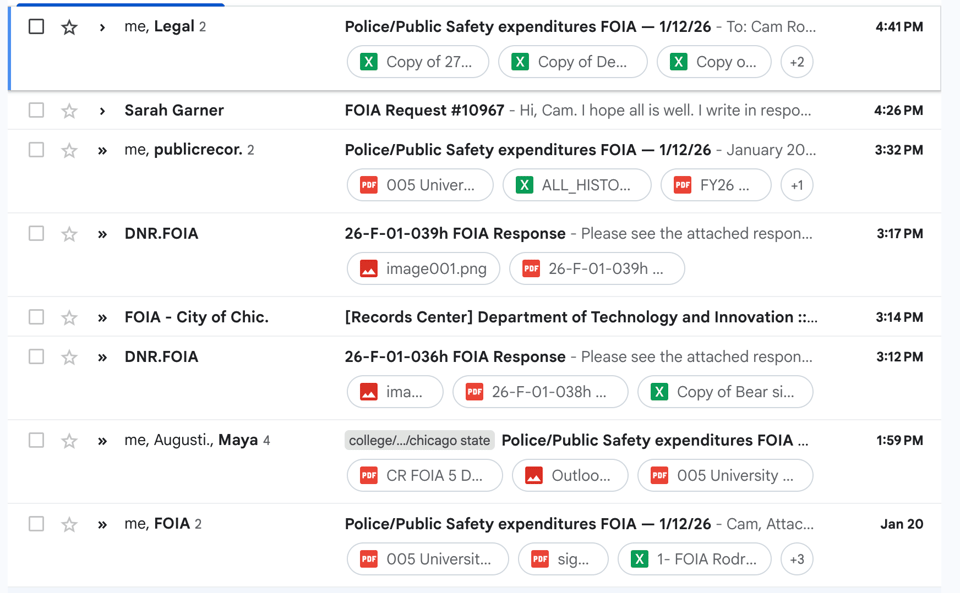
Task: Open the Records Center Department of Technology email
Action: (580, 317)
